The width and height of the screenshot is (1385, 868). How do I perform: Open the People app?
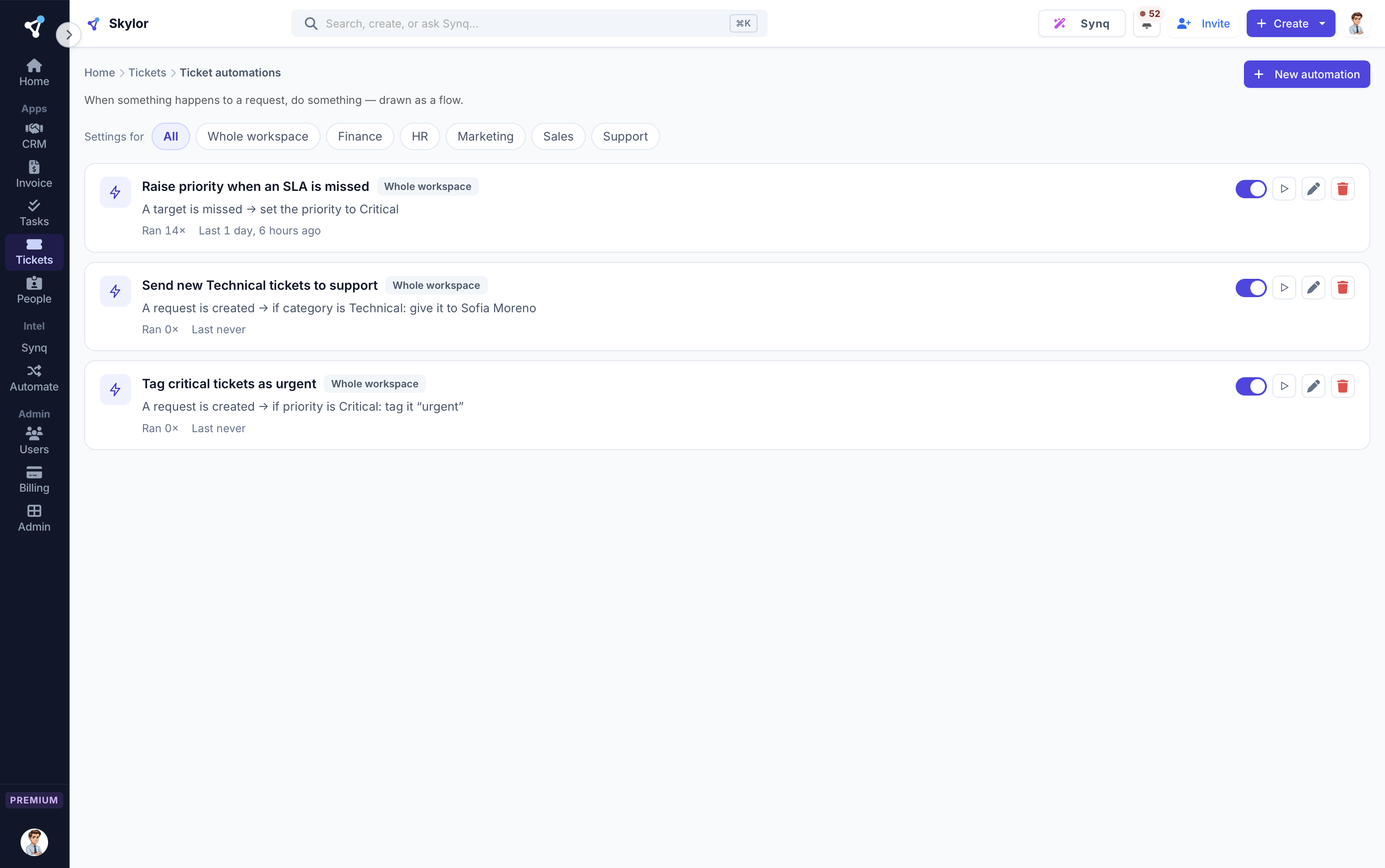point(34,291)
